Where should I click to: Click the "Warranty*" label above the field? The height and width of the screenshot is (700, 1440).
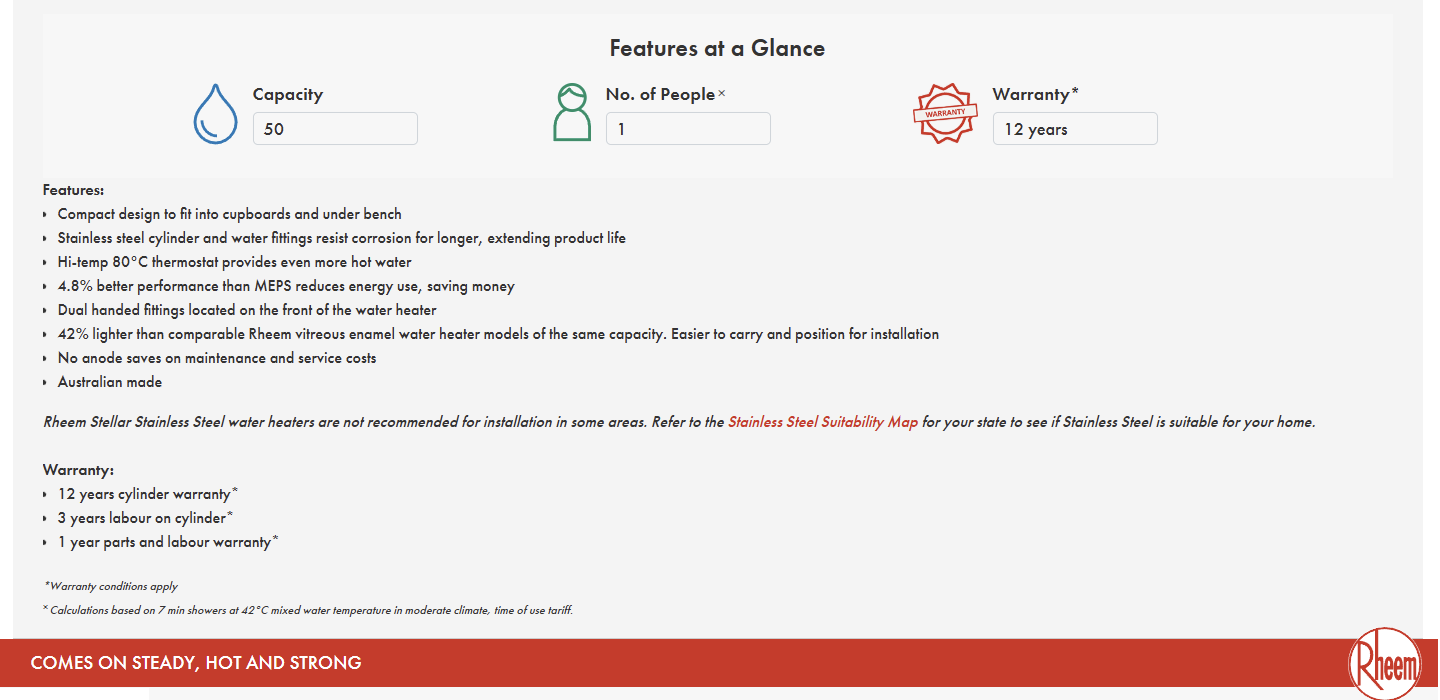(1036, 94)
